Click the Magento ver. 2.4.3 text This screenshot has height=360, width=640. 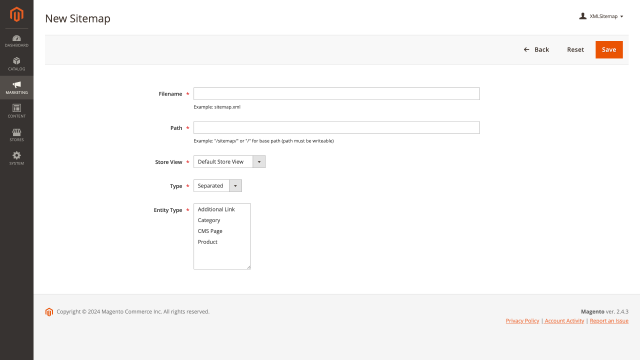click(x=604, y=311)
